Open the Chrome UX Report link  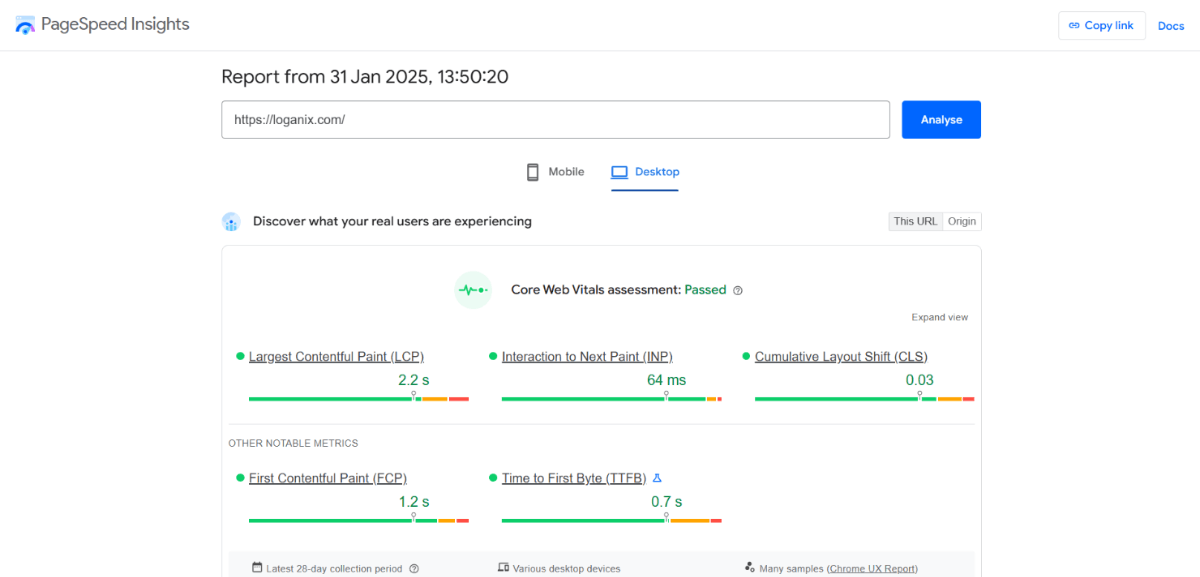point(872,569)
